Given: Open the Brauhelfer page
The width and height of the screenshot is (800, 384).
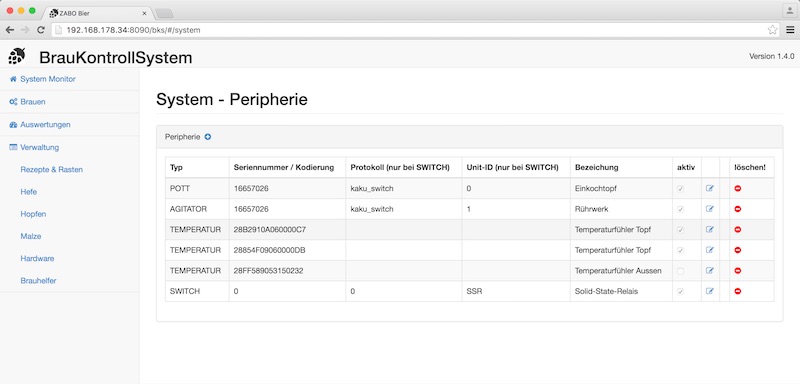Looking at the screenshot, I should (38, 281).
